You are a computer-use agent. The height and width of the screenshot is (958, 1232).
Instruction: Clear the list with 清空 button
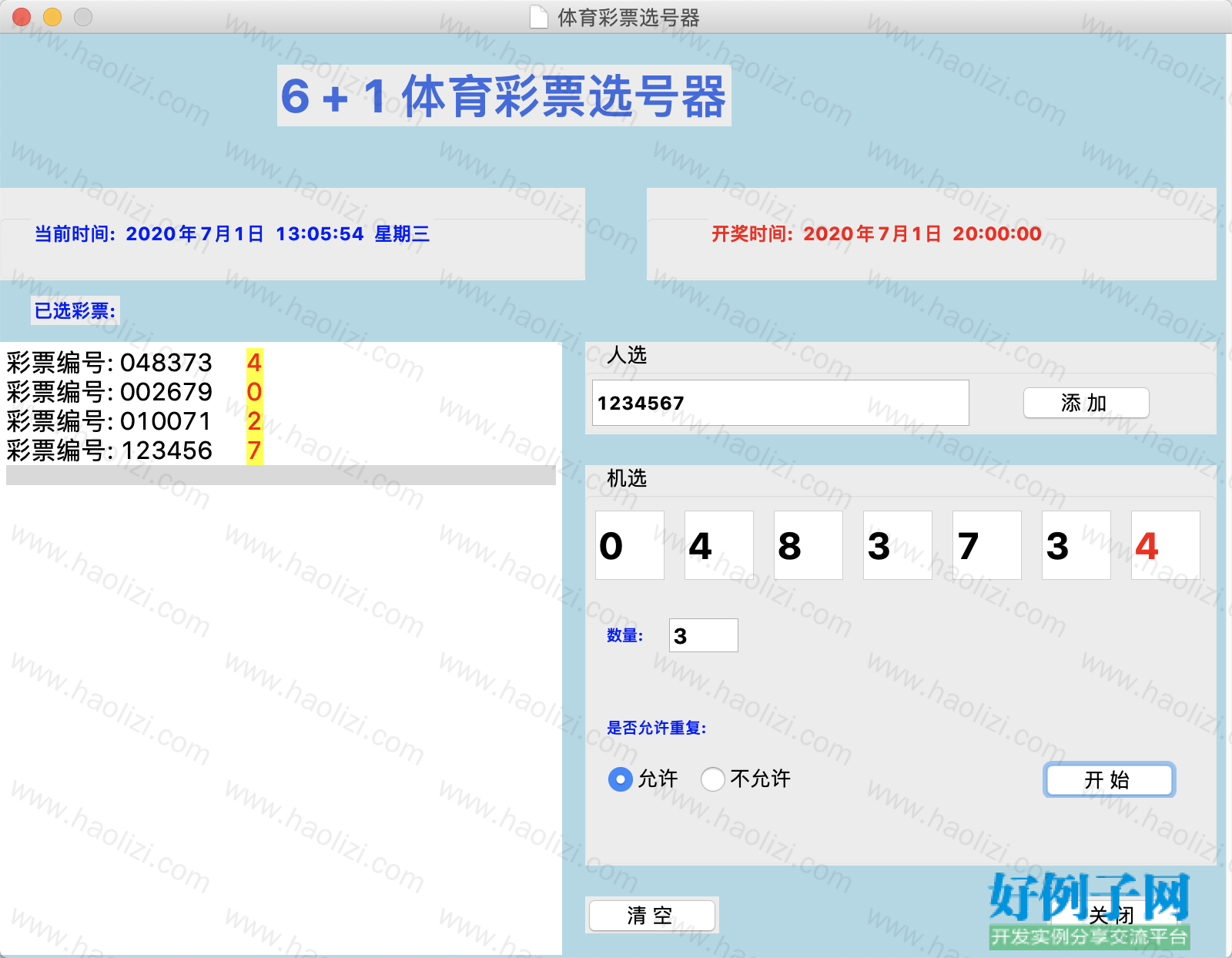point(651,916)
